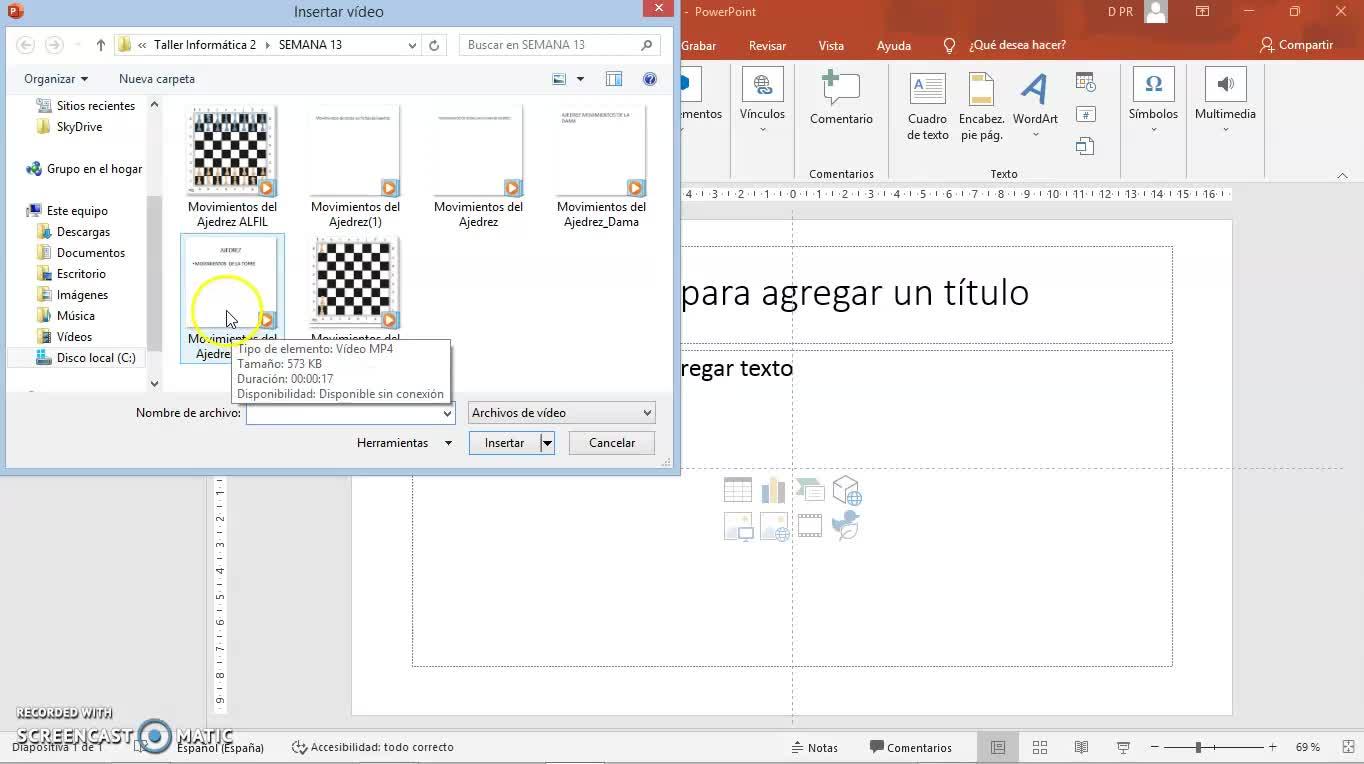The image size is (1364, 764).
Task: Click the Nueva carpeta button
Action: (157, 79)
